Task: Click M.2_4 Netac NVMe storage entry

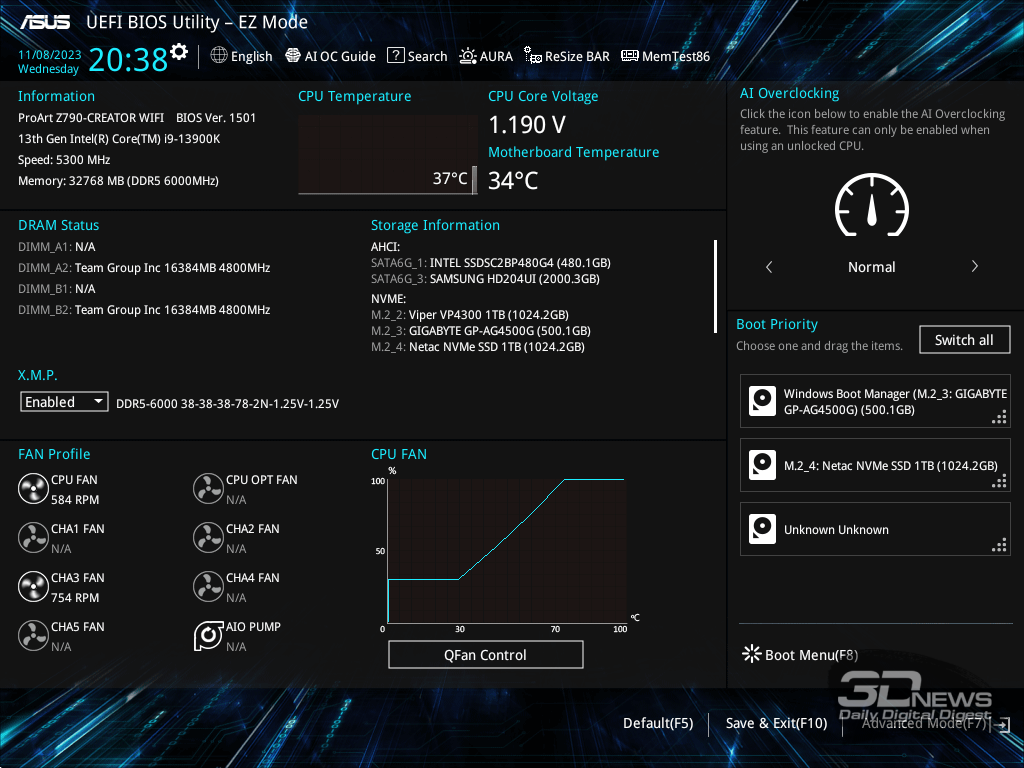Action: pyautogui.click(x=477, y=347)
